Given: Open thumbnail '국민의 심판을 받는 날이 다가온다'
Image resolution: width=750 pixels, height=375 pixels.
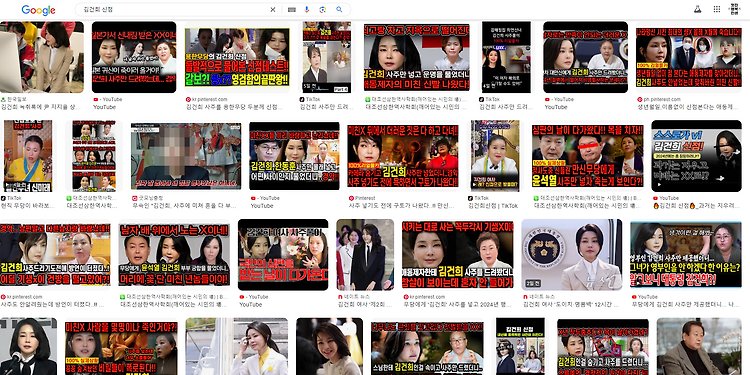Looking at the screenshot, I should 283,255.
